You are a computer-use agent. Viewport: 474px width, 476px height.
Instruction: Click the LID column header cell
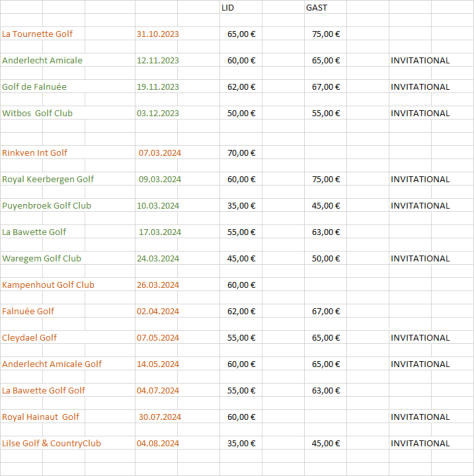coord(228,8)
